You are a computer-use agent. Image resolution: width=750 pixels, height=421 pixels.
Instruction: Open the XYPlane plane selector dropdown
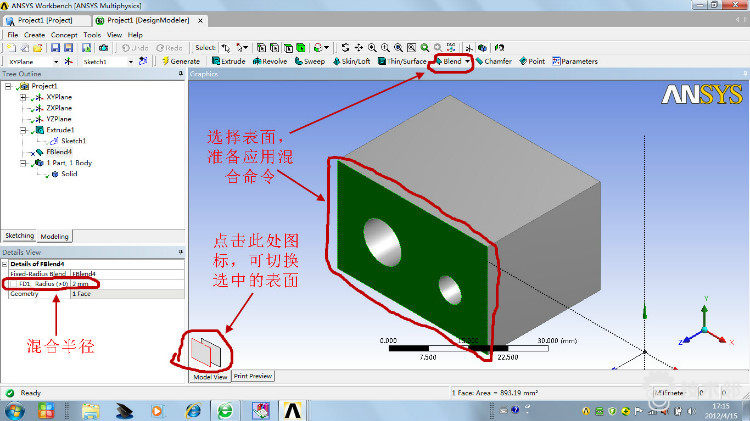[x=56, y=62]
